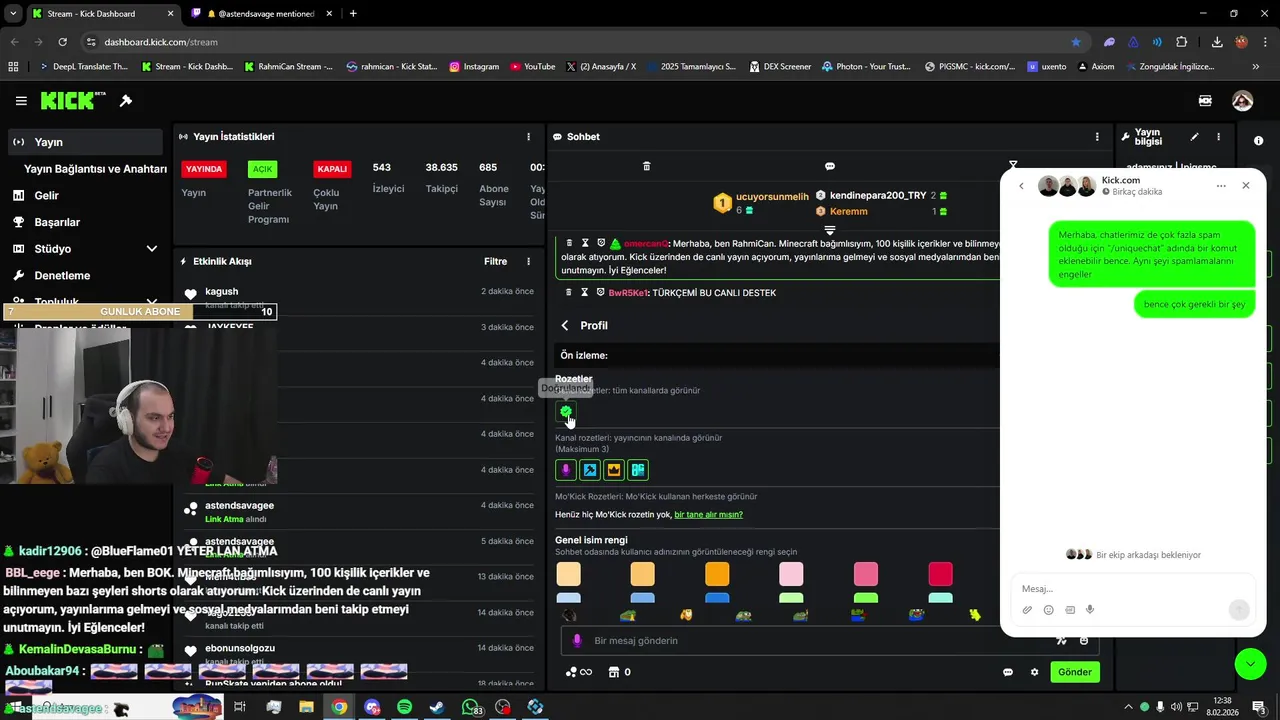Collapse the gifter leaderboard in chat
The width and height of the screenshot is (1280, 720).
pyautogui.click(x=829, y=230)
